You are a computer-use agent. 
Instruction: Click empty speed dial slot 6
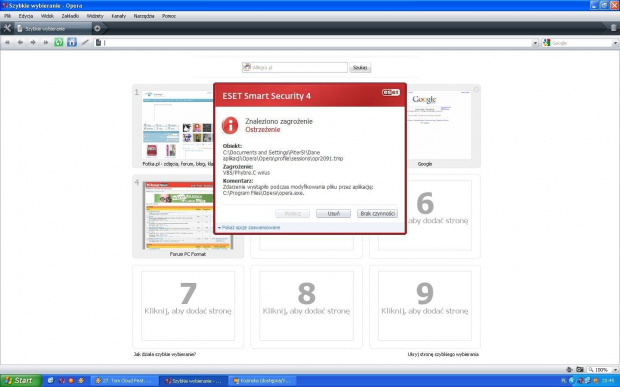[425, 216]
